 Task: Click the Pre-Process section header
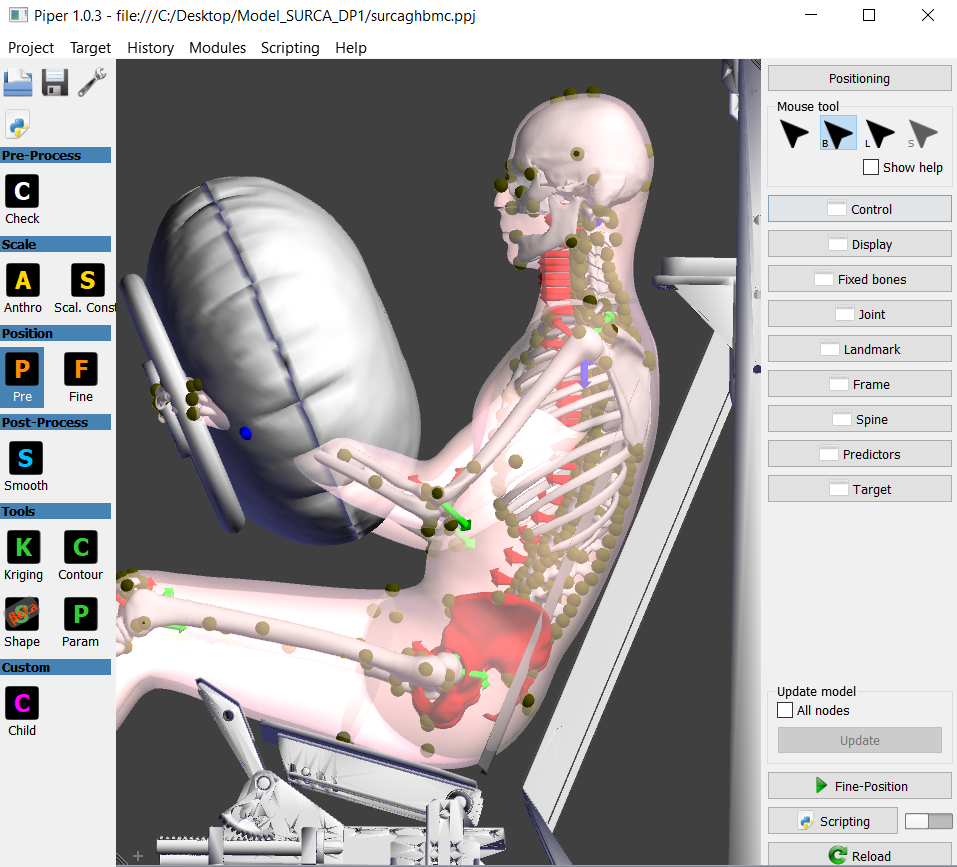point(56,155)
